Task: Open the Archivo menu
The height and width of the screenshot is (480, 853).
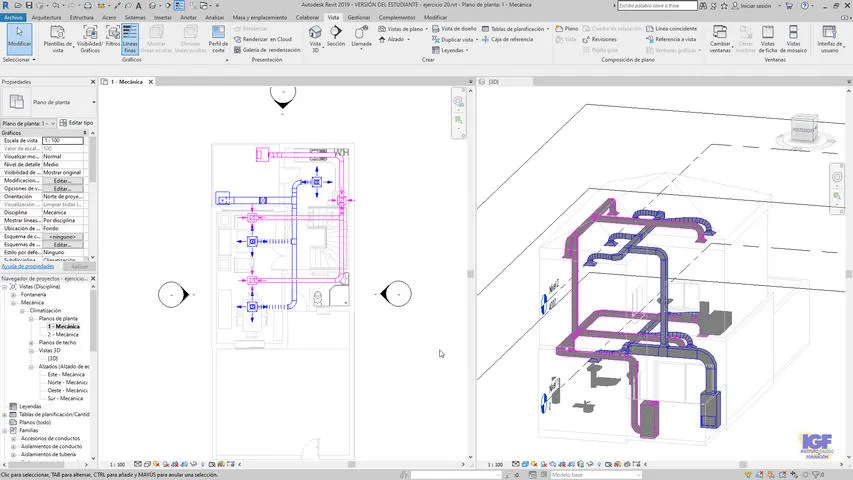Action: click(x=13, y=17)
